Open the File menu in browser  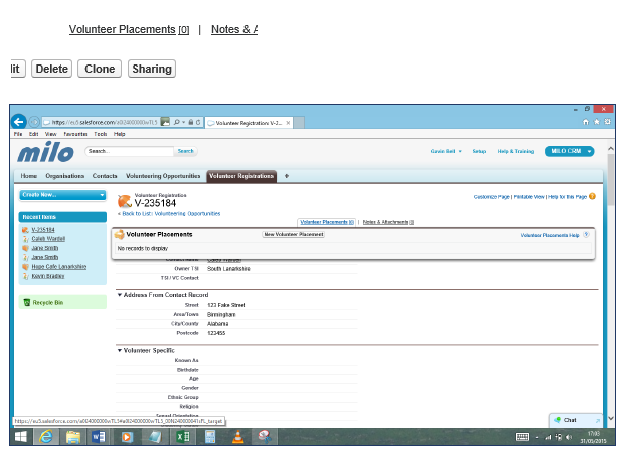tap(18, 134)
